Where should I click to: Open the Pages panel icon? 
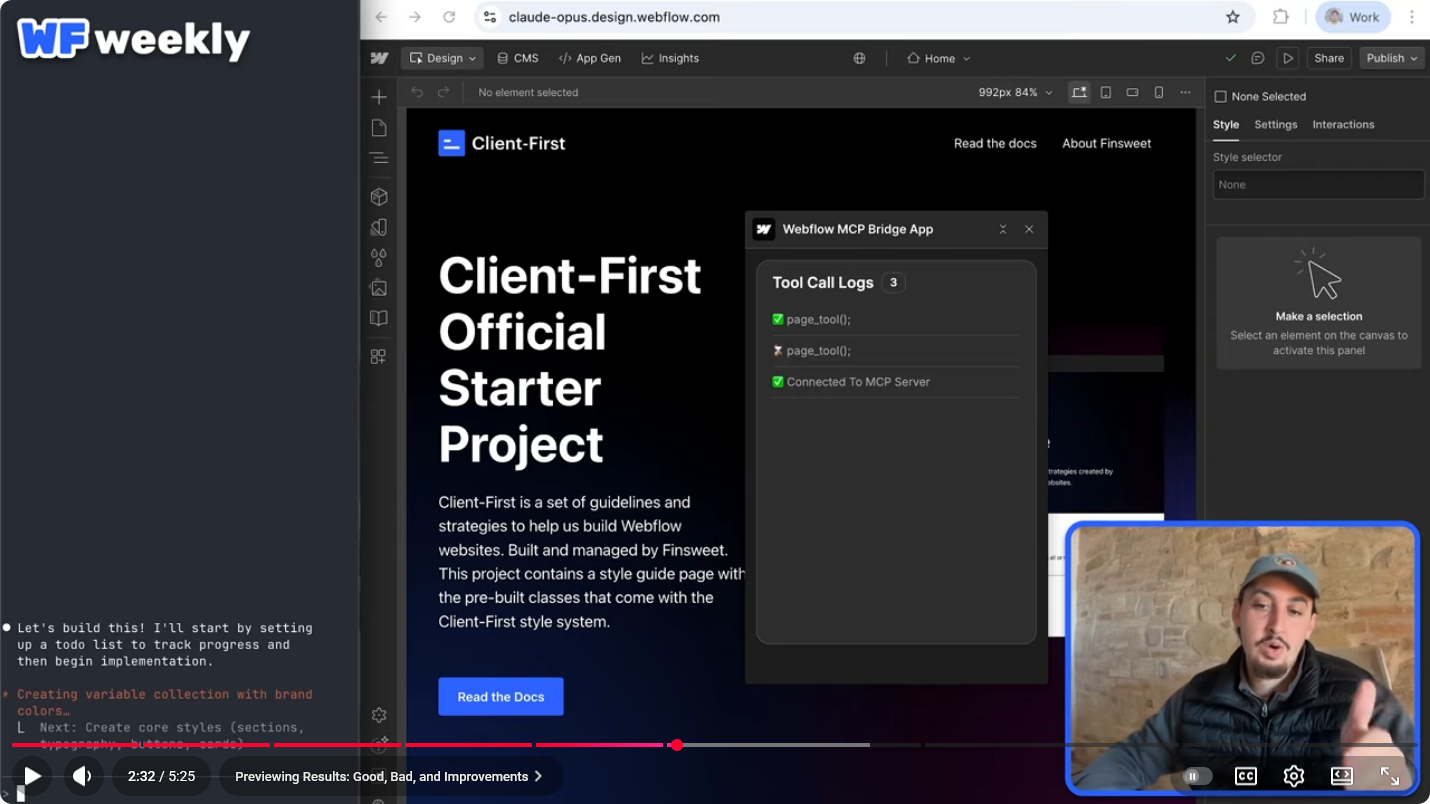coord(379,128)
